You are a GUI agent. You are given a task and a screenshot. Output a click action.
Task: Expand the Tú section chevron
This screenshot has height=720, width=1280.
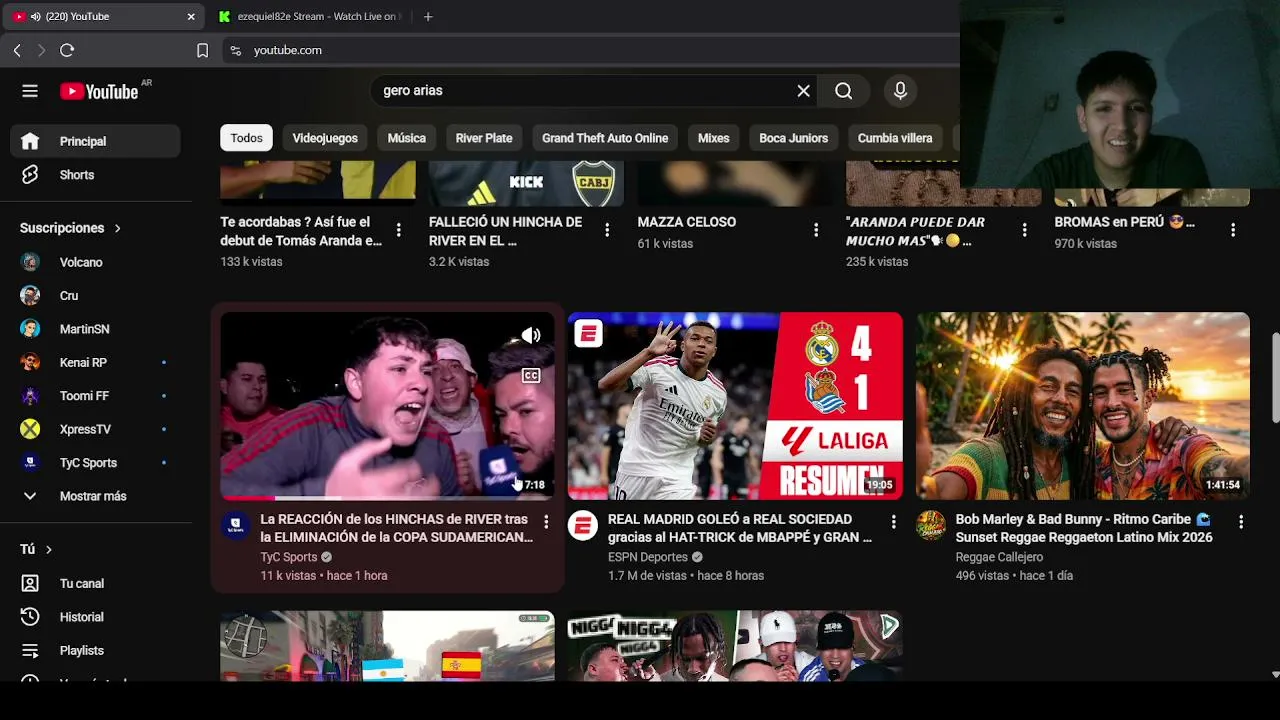pyautogui.click(x=48, y=549)
